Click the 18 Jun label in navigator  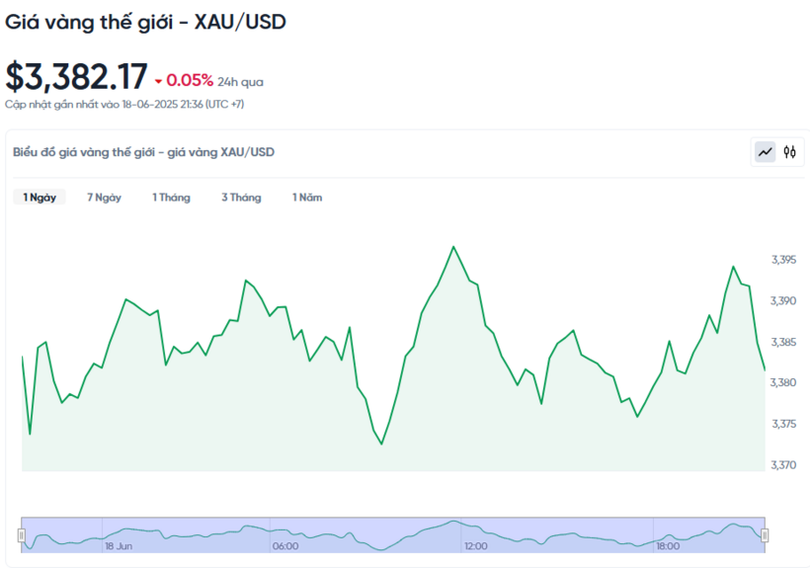point(118,546)
